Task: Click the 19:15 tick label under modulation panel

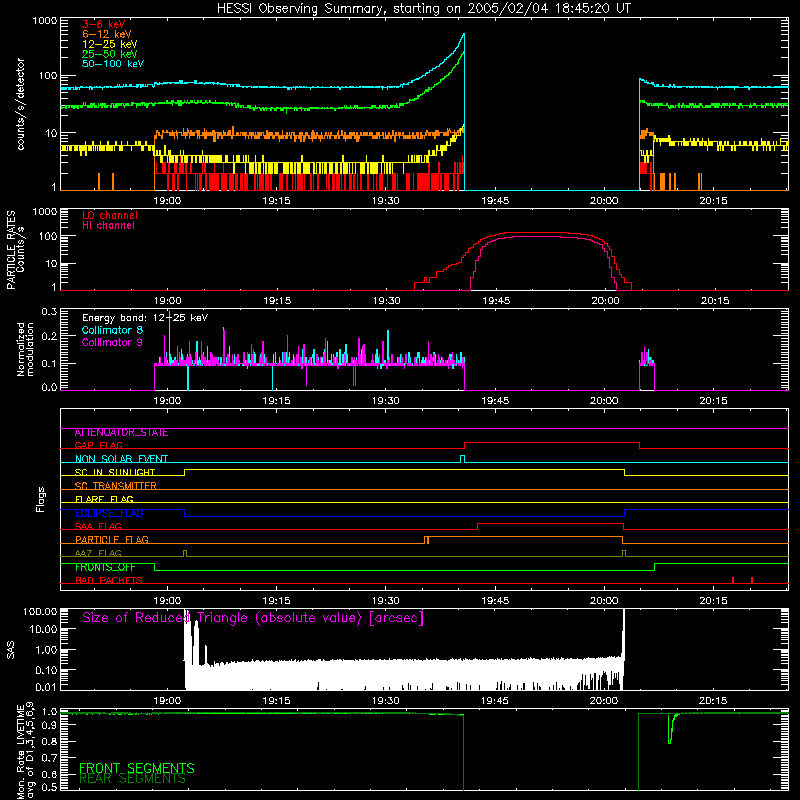Action: click(x=277, y=401)
